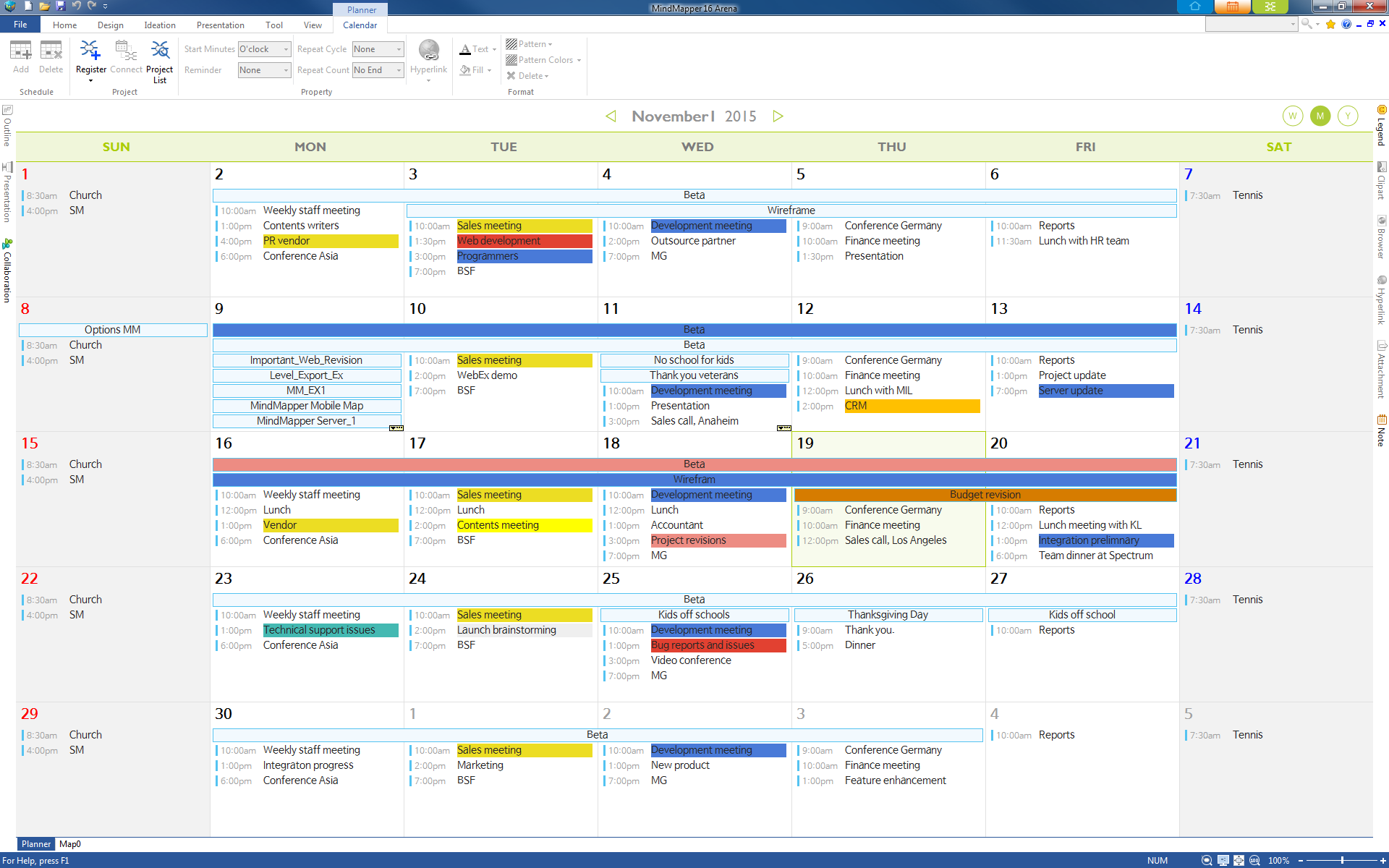
Task: Click the Undo icon
Action: pos(76,6)
